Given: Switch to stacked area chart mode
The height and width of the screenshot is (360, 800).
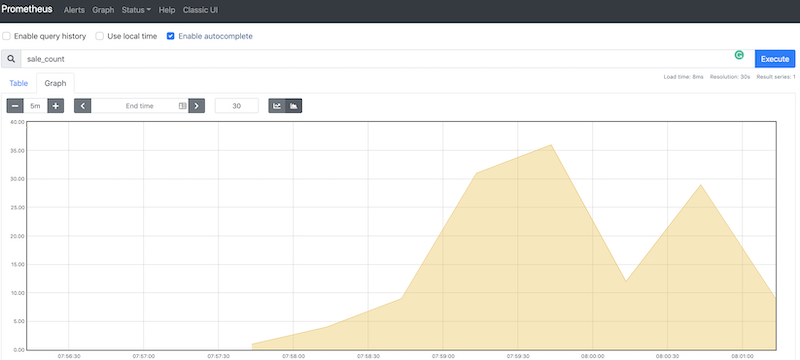Looking at the screenshot, I should coord(293,106).
